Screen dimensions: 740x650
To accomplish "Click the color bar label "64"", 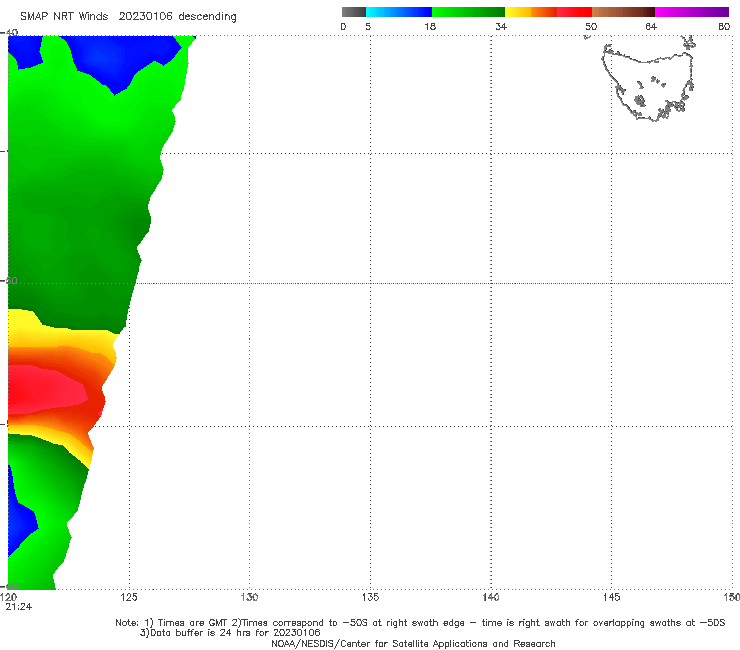I will (x=651, y=26).
